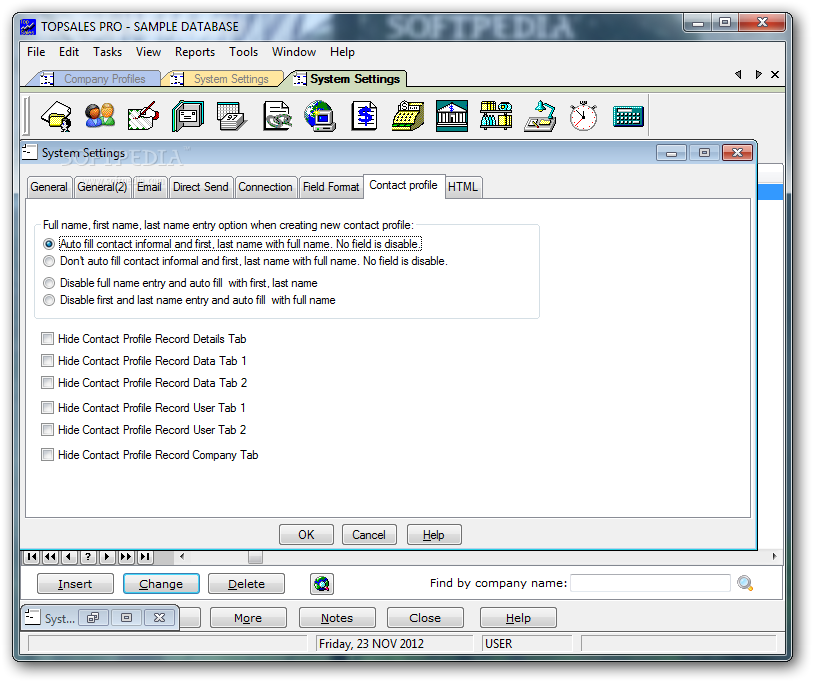This screenshot has width=813, height=682.
Task: Launch the calculator toolbar icon
Action: click(628, 116)
